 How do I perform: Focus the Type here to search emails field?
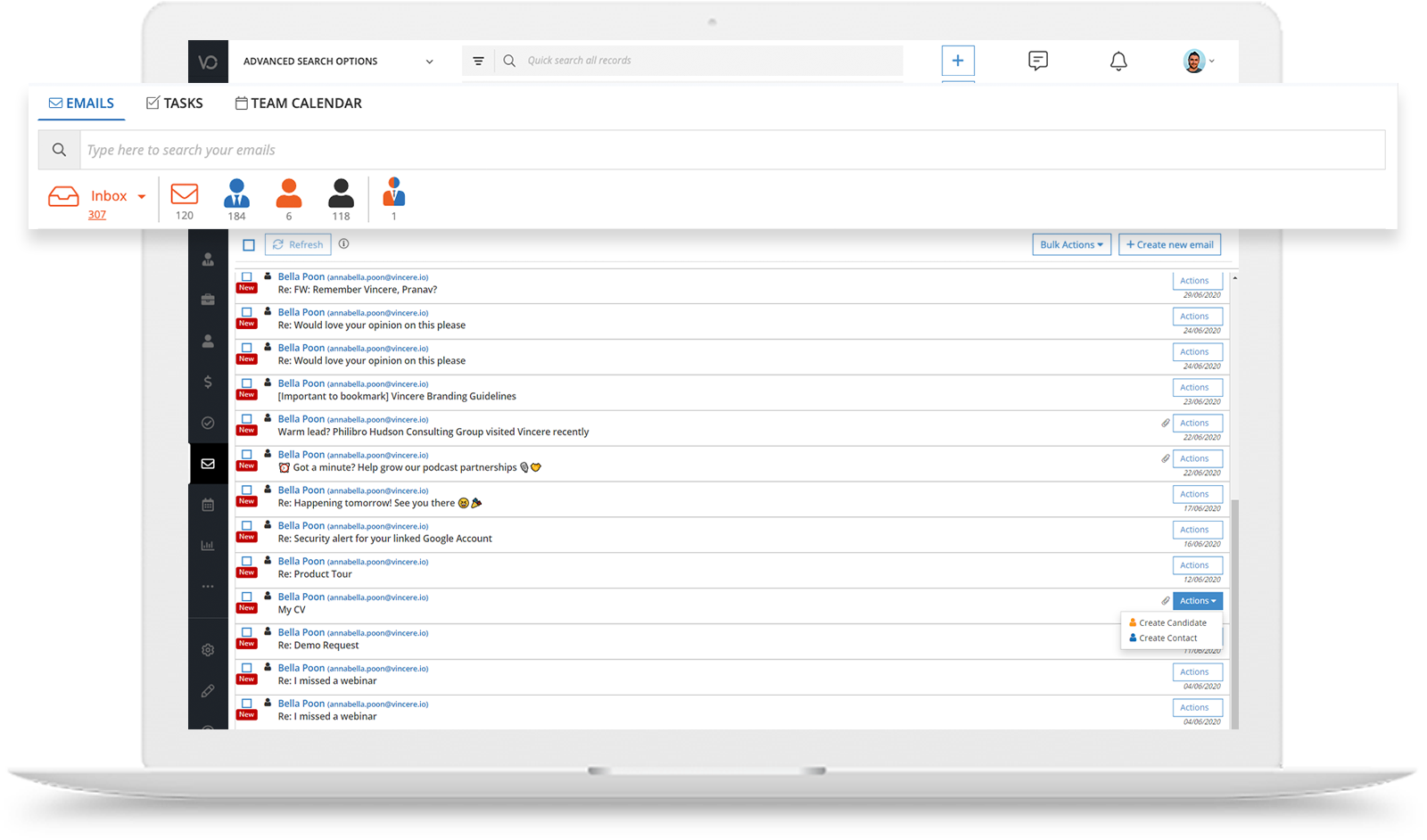coord(732,150)
